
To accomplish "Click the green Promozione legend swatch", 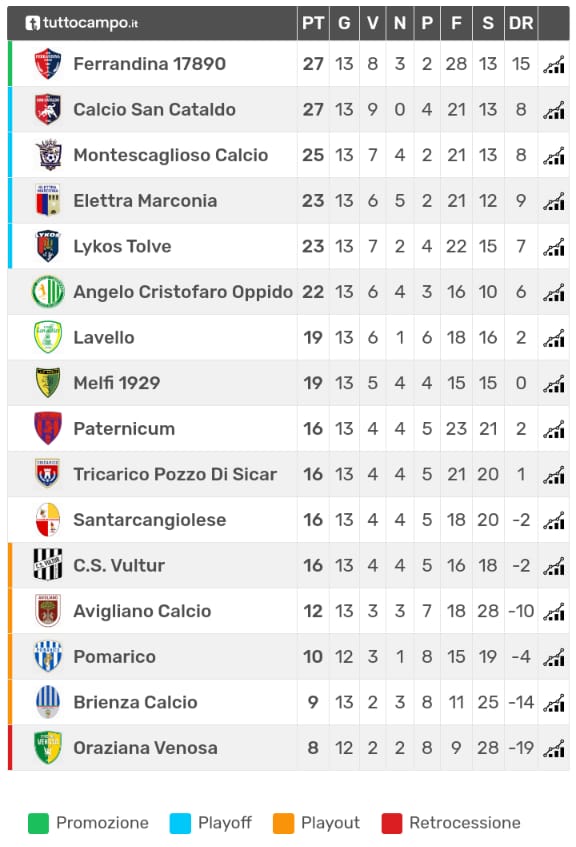I will tap(38, 823).
